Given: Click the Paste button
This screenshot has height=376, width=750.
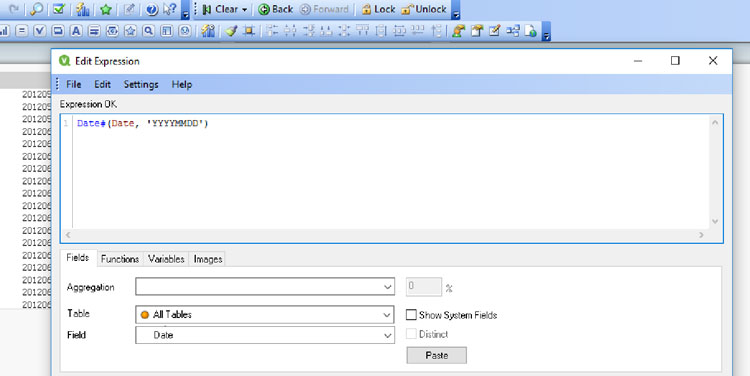Looking at the screenshot, I should tap(436, 355).
